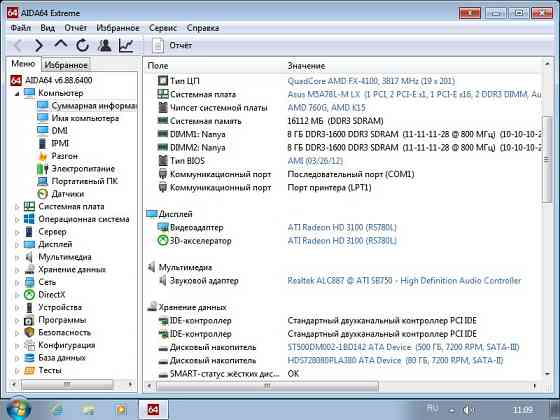Open the Отчёт menu in menu bar
This screenshot has width=560, height=420.
[76, 28]
